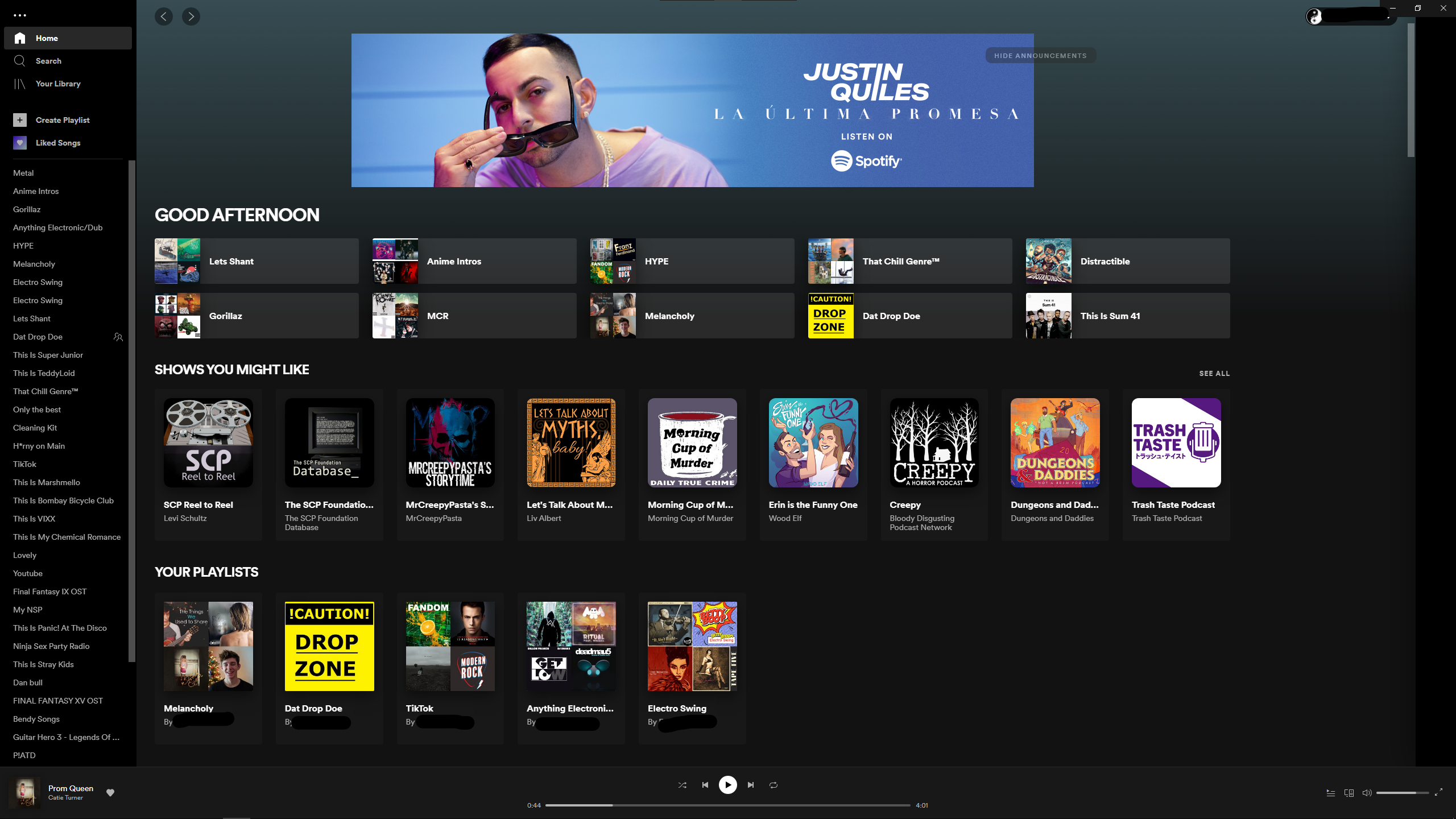The width and height of the screenshot is (1456, 819).
Task: Click See All shows link
Action: [x=1214, y=373]
